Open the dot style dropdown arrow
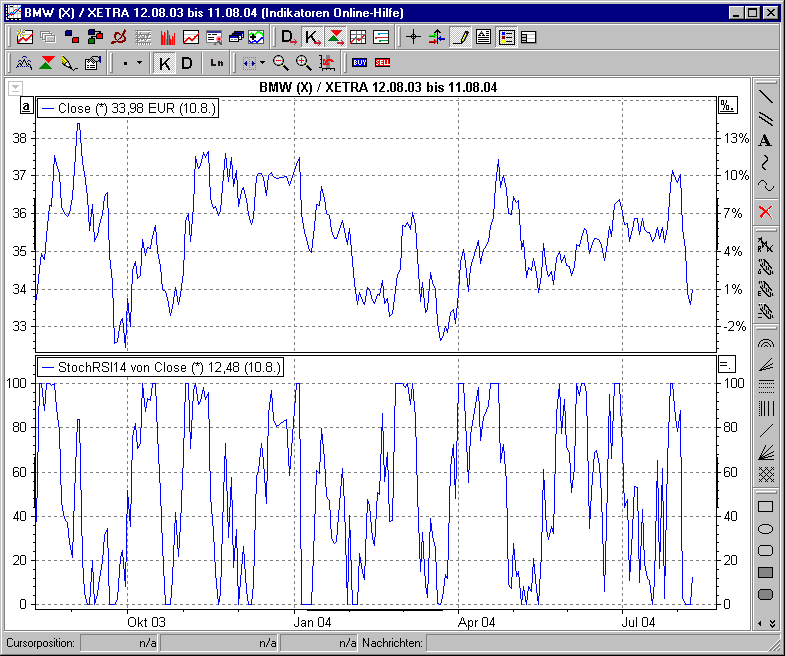The image size is (785, 656). coord(139,63)
